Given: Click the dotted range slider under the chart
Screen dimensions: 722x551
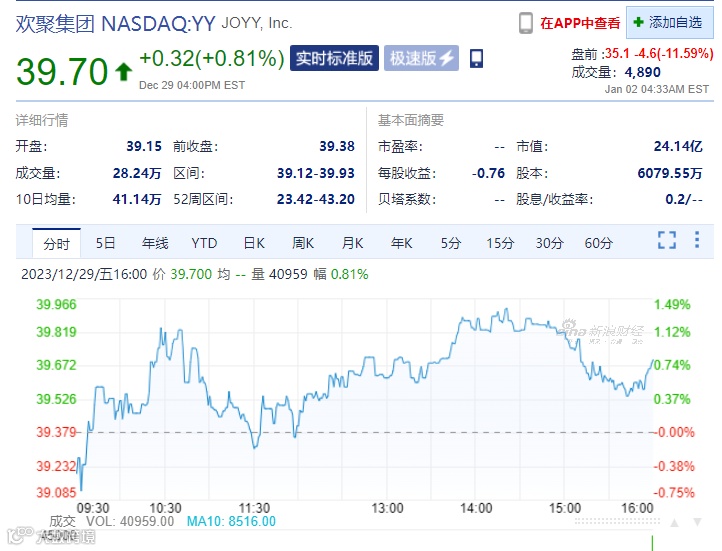Looking at the screenshot, I should point(617,522).
